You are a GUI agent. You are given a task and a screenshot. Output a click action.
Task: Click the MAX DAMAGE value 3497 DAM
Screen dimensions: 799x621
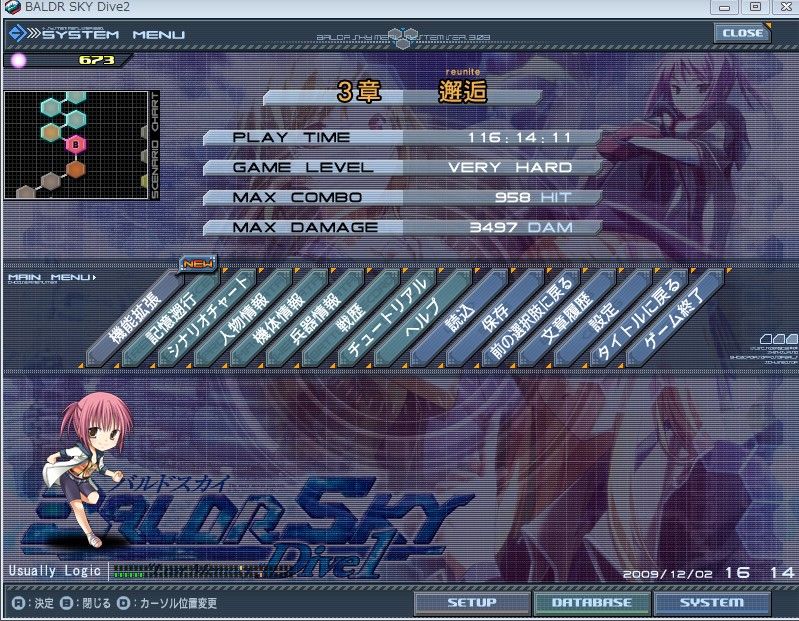(521, 227)
